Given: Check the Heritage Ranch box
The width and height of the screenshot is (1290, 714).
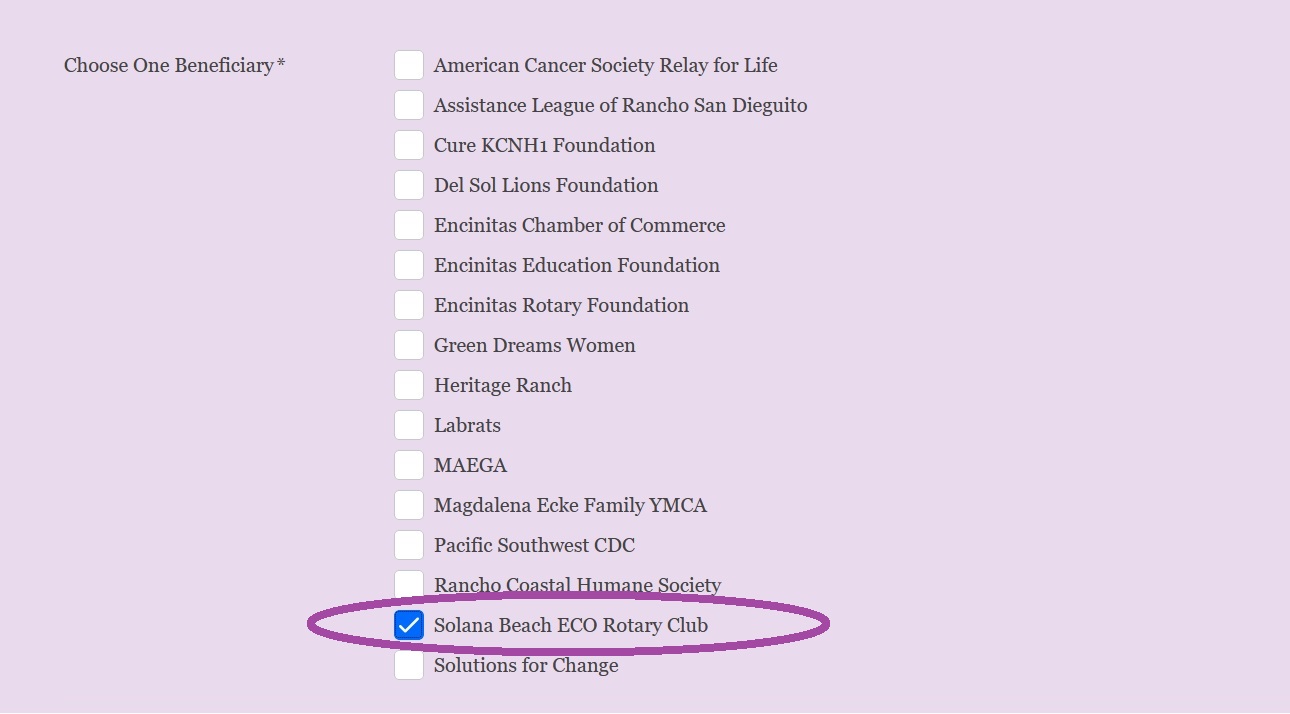Looking at the screenshot, I should 409,385.
